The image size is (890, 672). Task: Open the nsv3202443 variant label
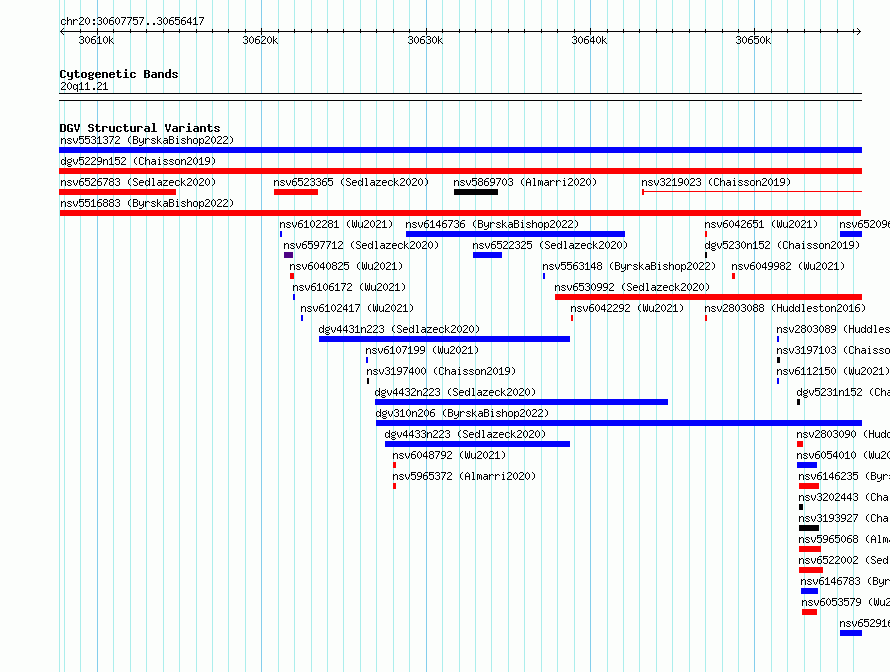pos(843,497)
